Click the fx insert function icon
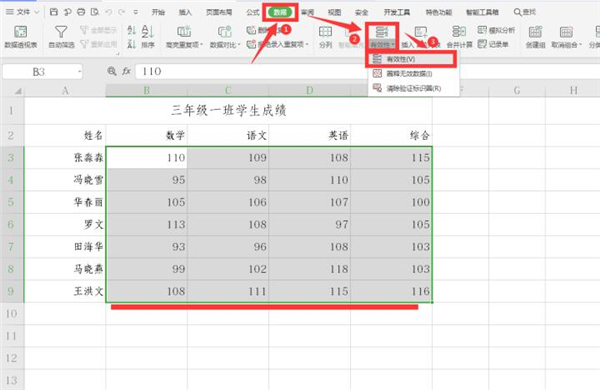The width and height of the screenshot is (600, 390). (x=126, y=71)
